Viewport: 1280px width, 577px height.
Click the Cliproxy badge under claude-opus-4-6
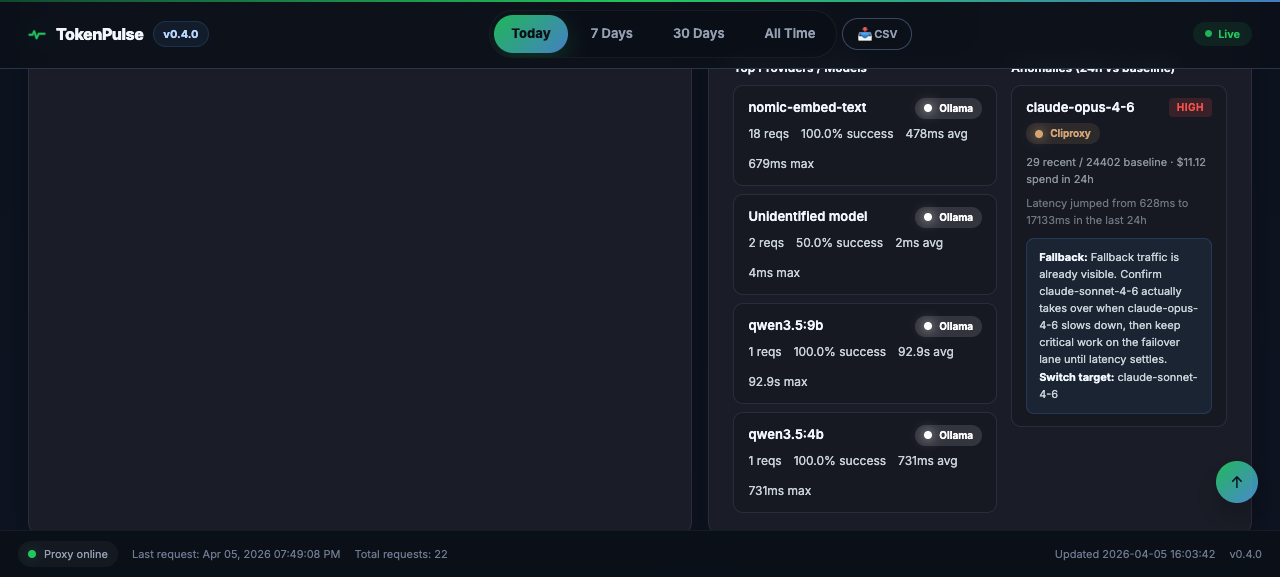tap(1062, 133)
